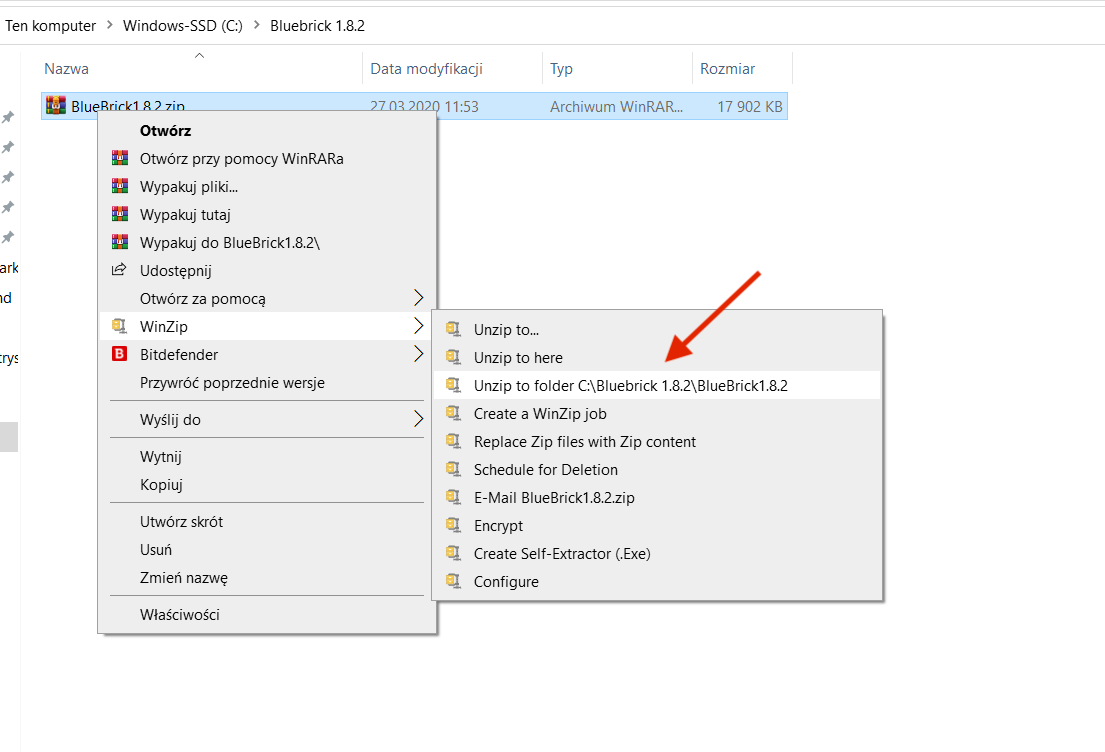Click the WinZip icon in context menu
1105x752 pixels.
coord(119,326)
